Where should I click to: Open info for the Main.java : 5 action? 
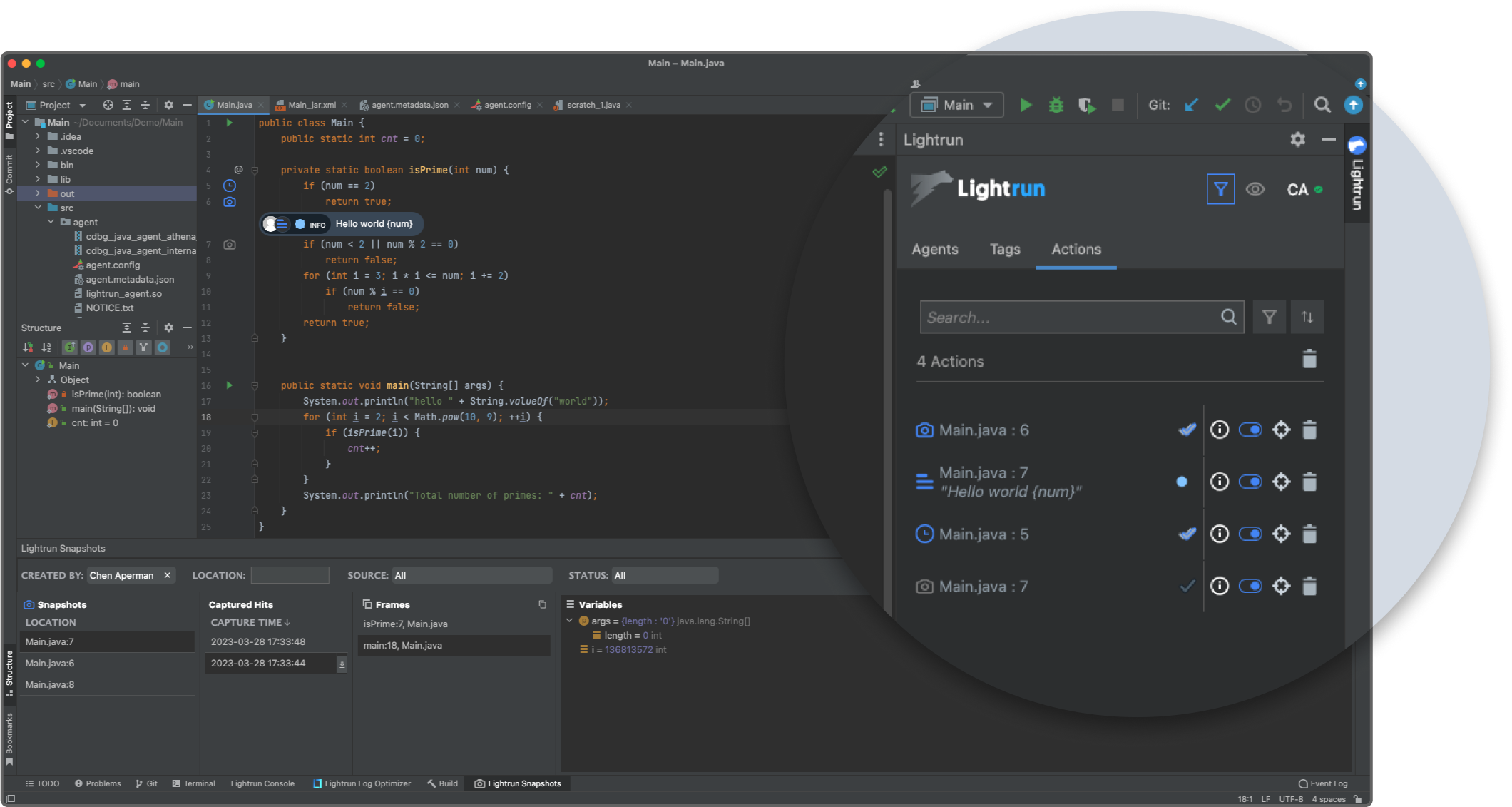tap(1219, 534)
